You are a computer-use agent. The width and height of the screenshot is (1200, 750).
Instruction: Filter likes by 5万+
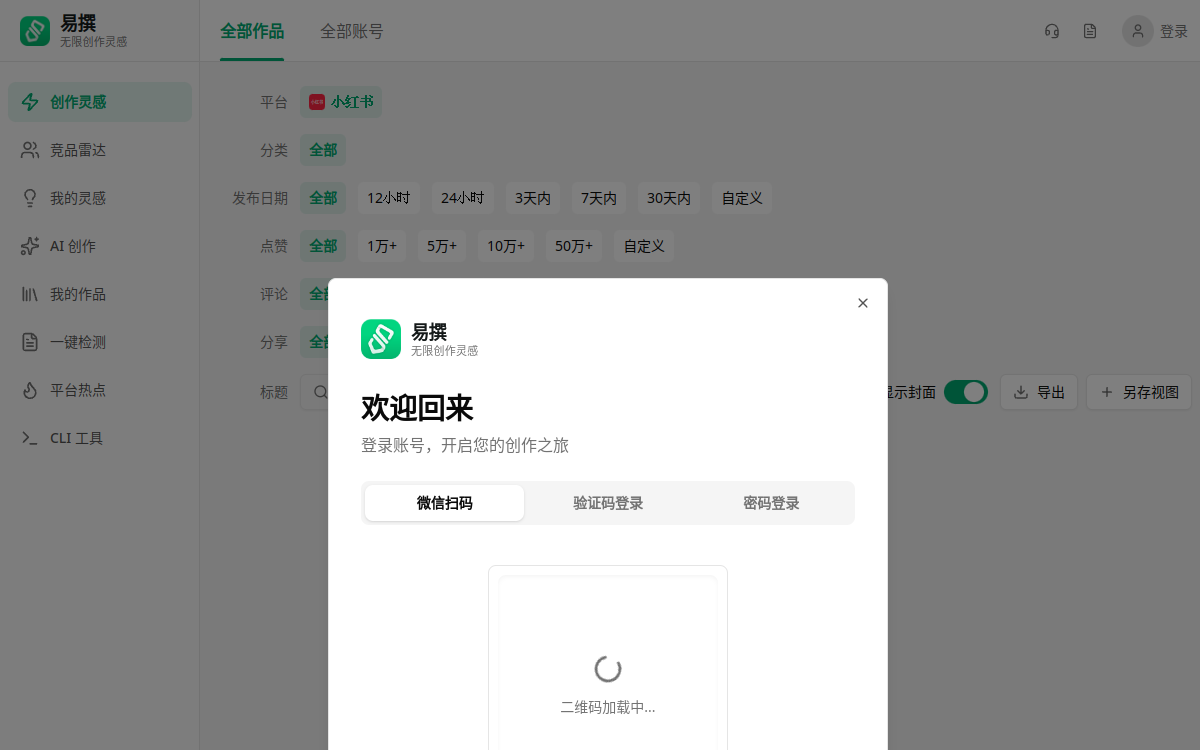(x=442, y=246)
